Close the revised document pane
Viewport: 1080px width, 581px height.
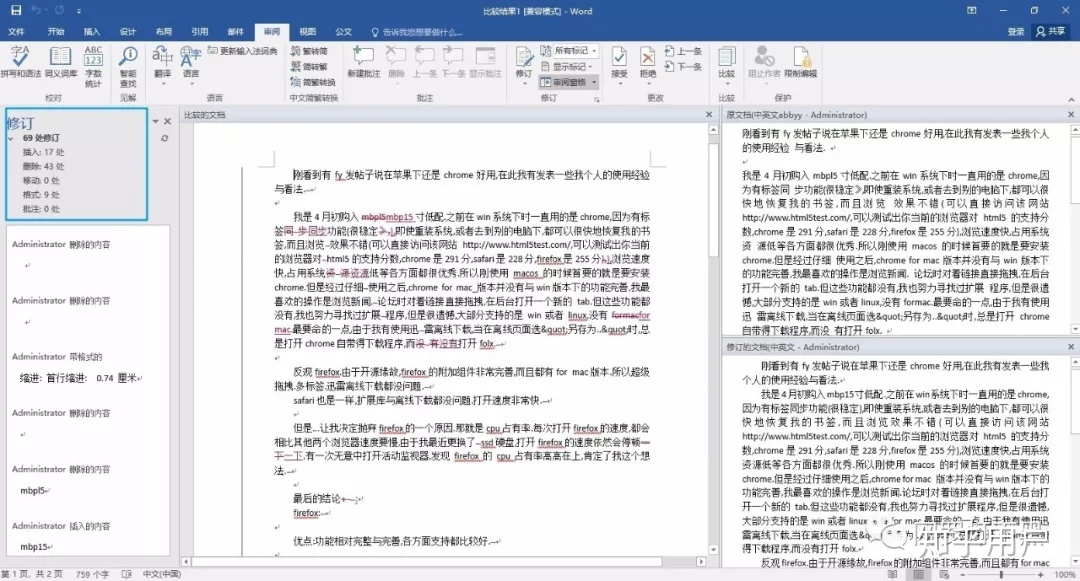(x=1071, y=347)
